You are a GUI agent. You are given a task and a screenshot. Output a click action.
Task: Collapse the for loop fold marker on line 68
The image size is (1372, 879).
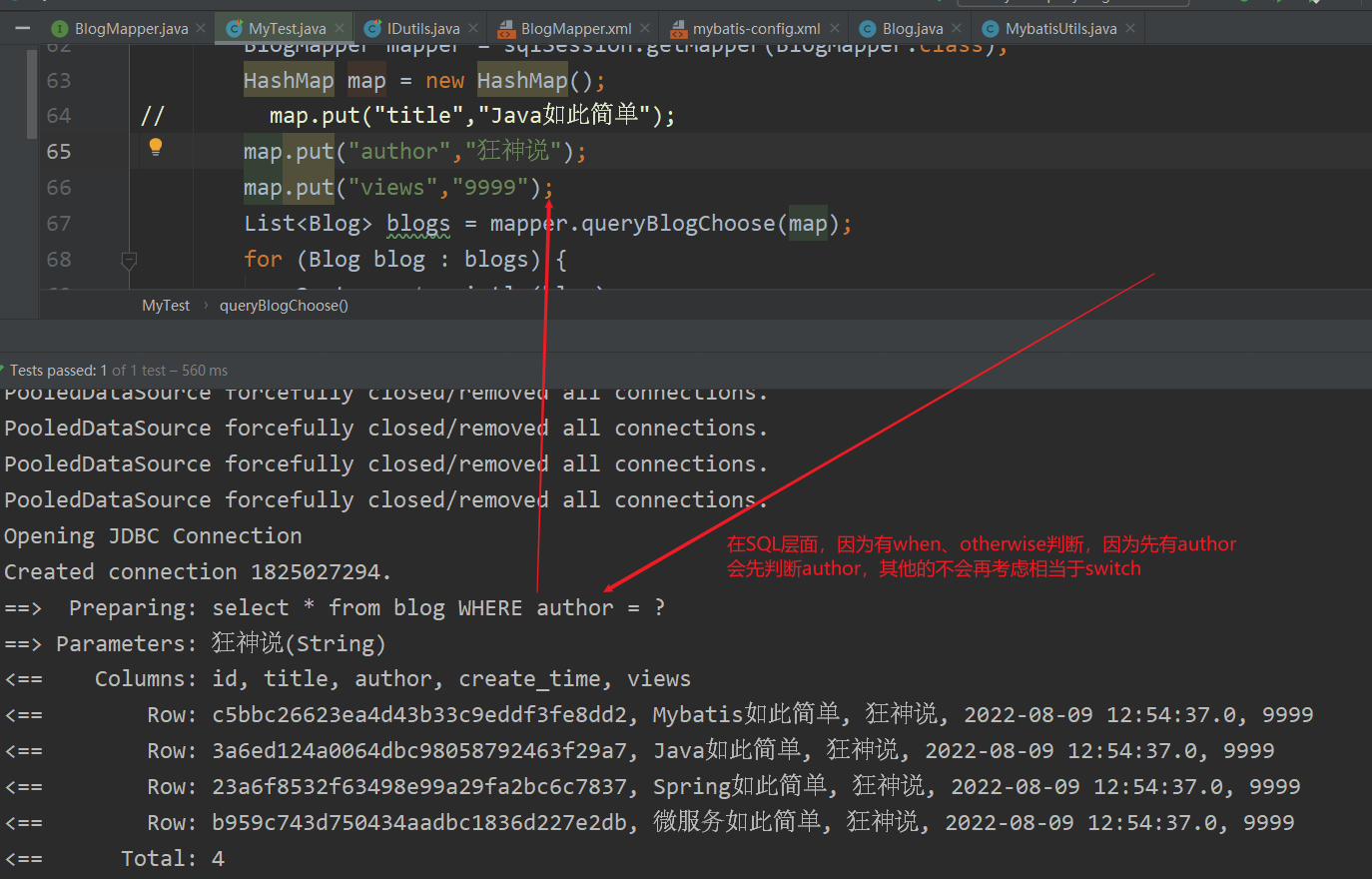(129, 261)
